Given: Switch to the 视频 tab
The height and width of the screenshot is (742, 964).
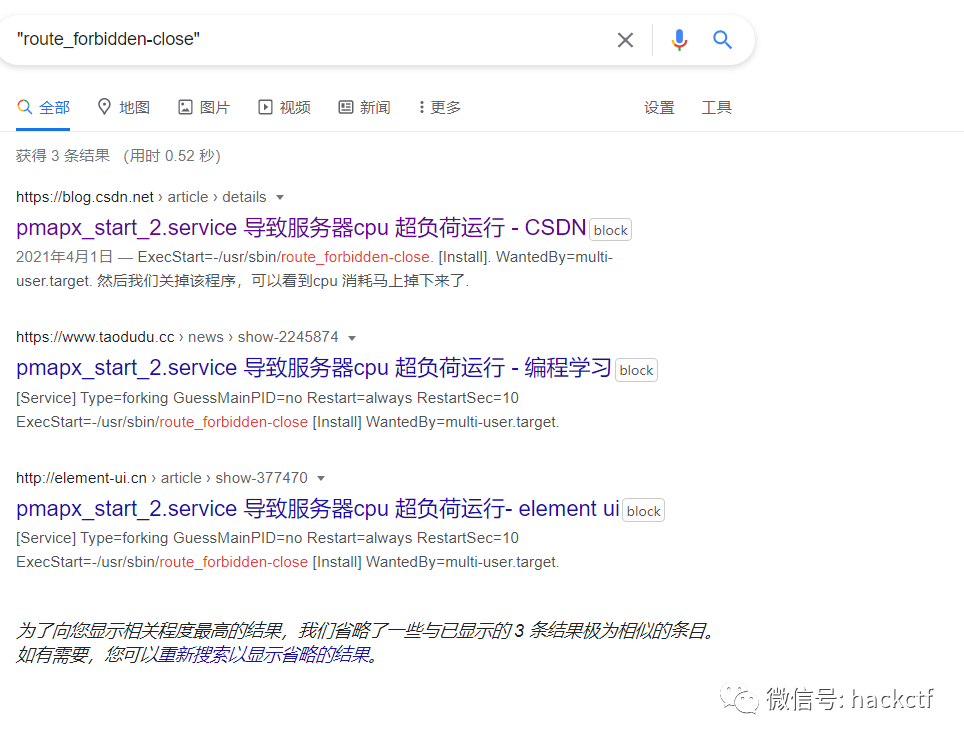Looking at the screenshot, I should coord(284,108).
